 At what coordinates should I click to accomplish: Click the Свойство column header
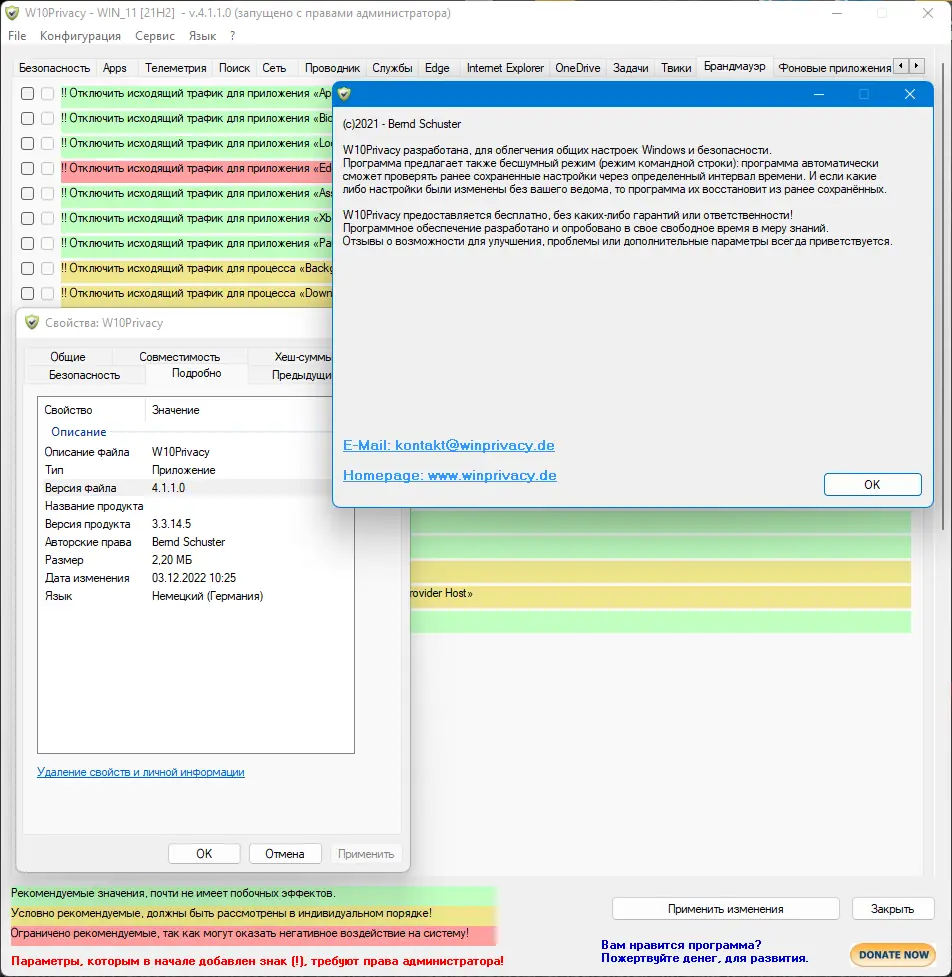tap(92, 410)
